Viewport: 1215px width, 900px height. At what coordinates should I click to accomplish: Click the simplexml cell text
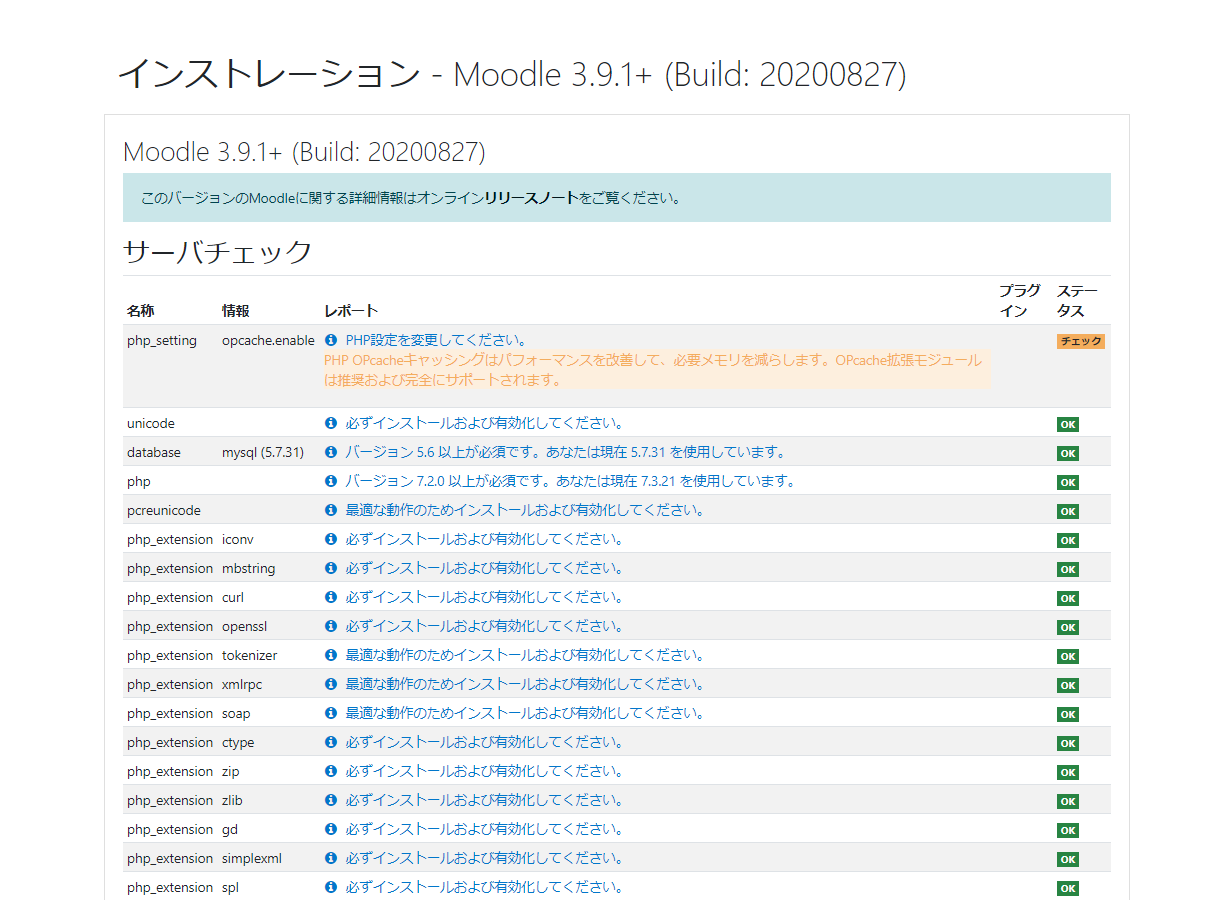point(252,858)
